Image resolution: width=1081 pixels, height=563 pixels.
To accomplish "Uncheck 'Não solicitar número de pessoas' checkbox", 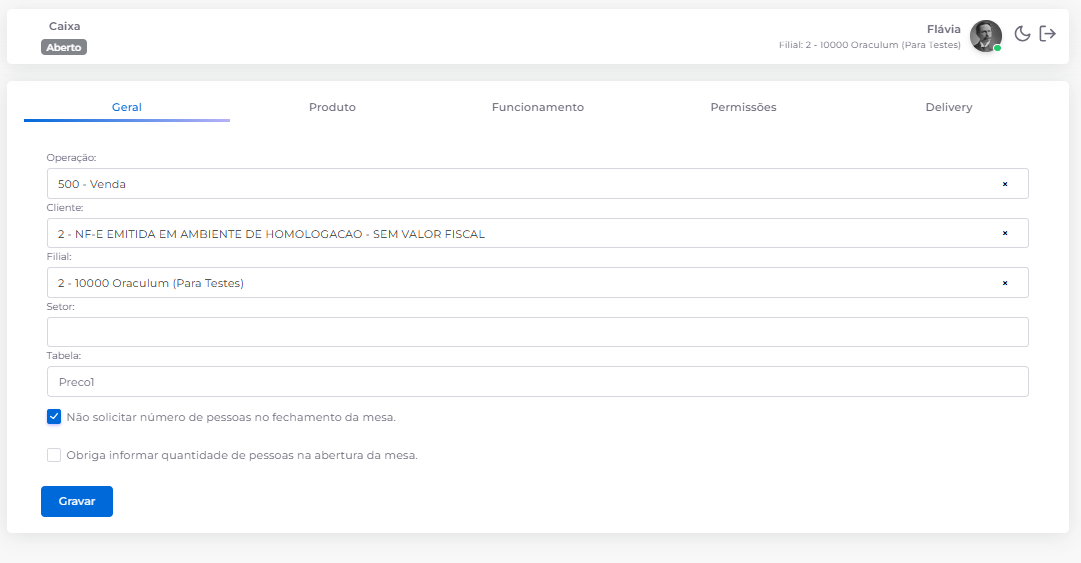I will (54, 417).
